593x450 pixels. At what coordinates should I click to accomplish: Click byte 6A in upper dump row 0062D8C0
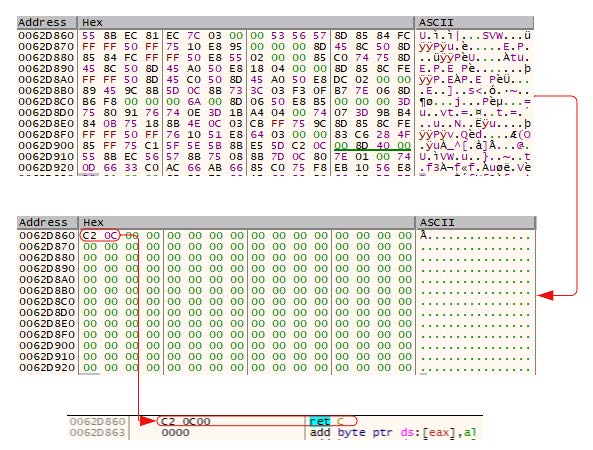[x=194, y=102]
